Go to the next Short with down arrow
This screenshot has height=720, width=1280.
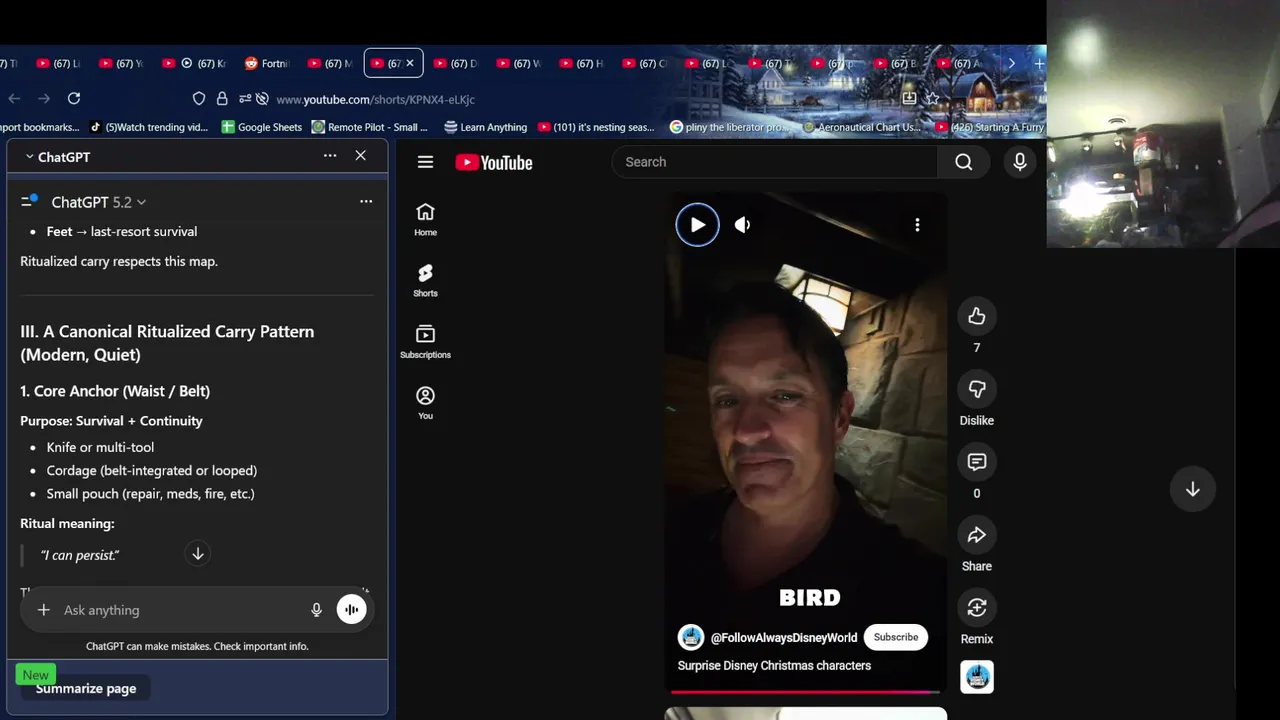tap(1192, 489)
